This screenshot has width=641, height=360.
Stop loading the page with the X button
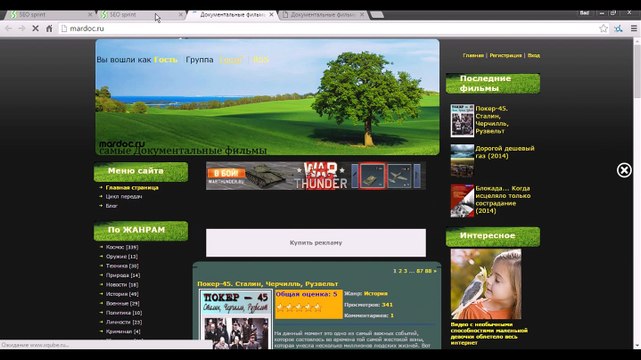35,29
